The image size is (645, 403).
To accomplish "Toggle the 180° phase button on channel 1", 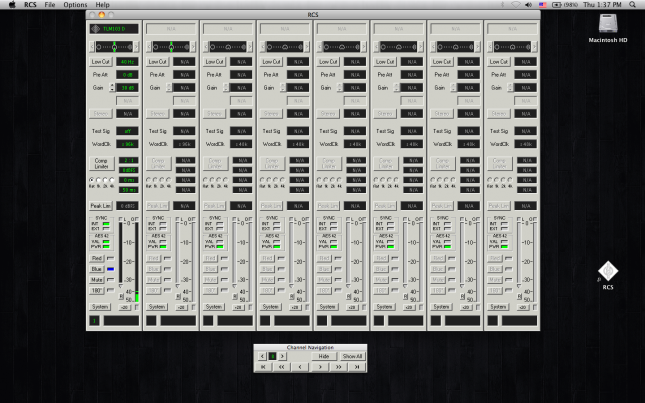I will (x=98, y=290).
